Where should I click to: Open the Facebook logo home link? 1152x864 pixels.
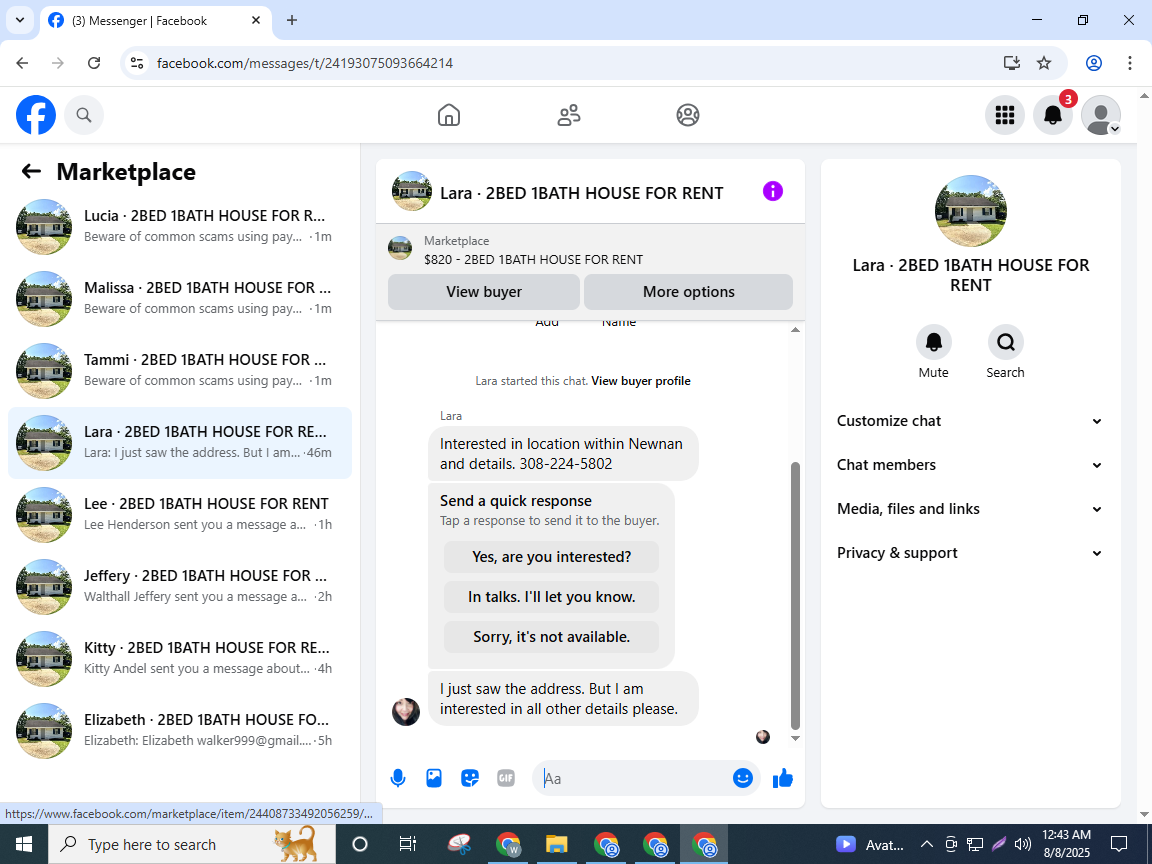(x=36, y=115)
